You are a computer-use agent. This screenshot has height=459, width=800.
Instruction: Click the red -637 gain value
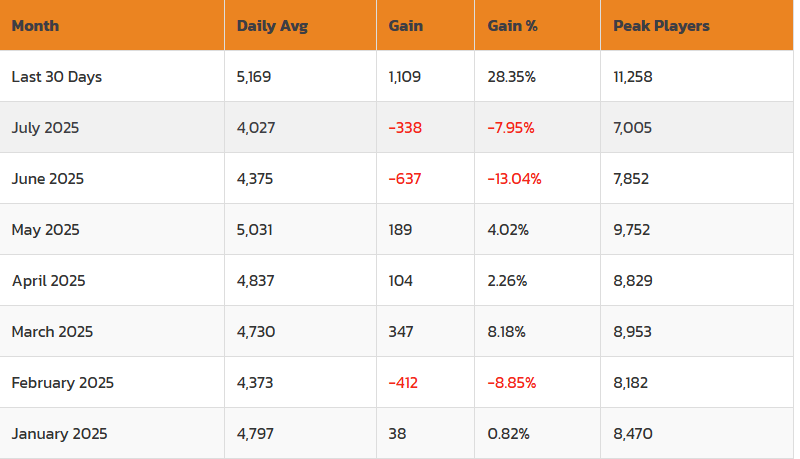tap(405, 178)
